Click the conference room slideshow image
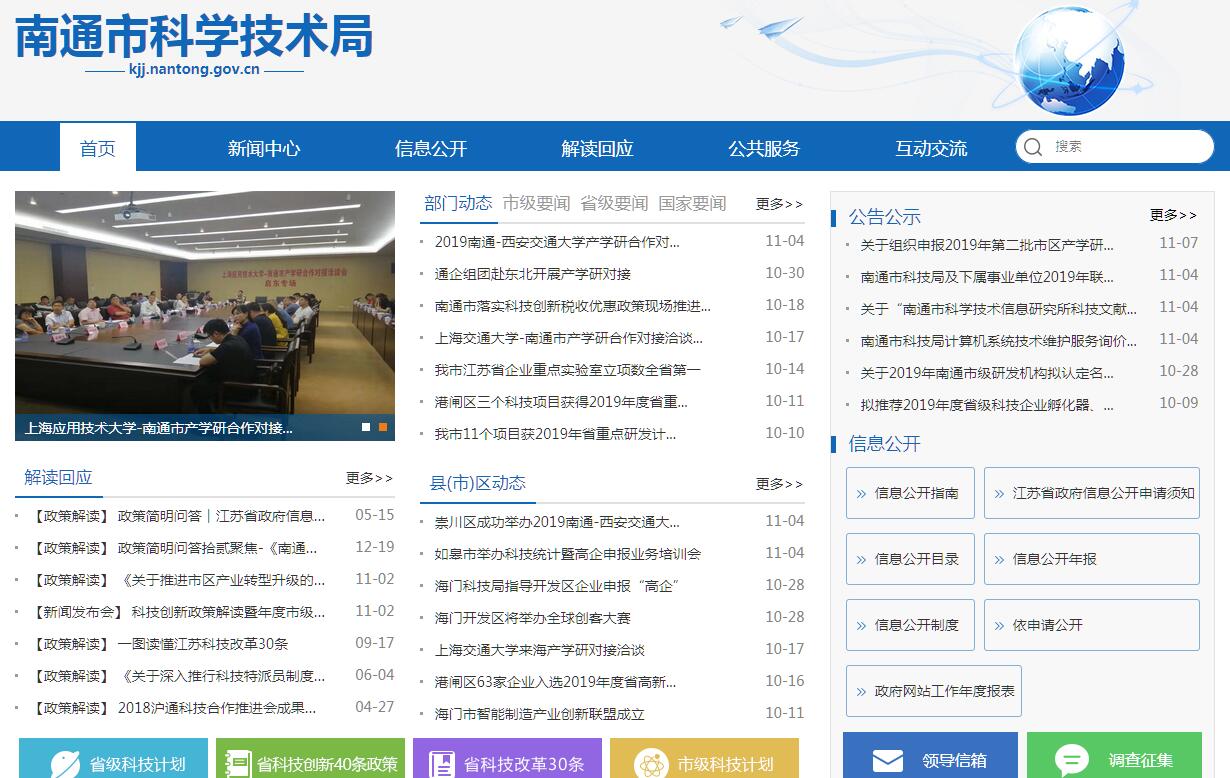Viewport: 1230px width, 778px height. pyautogui.click(x=205, y=300)
